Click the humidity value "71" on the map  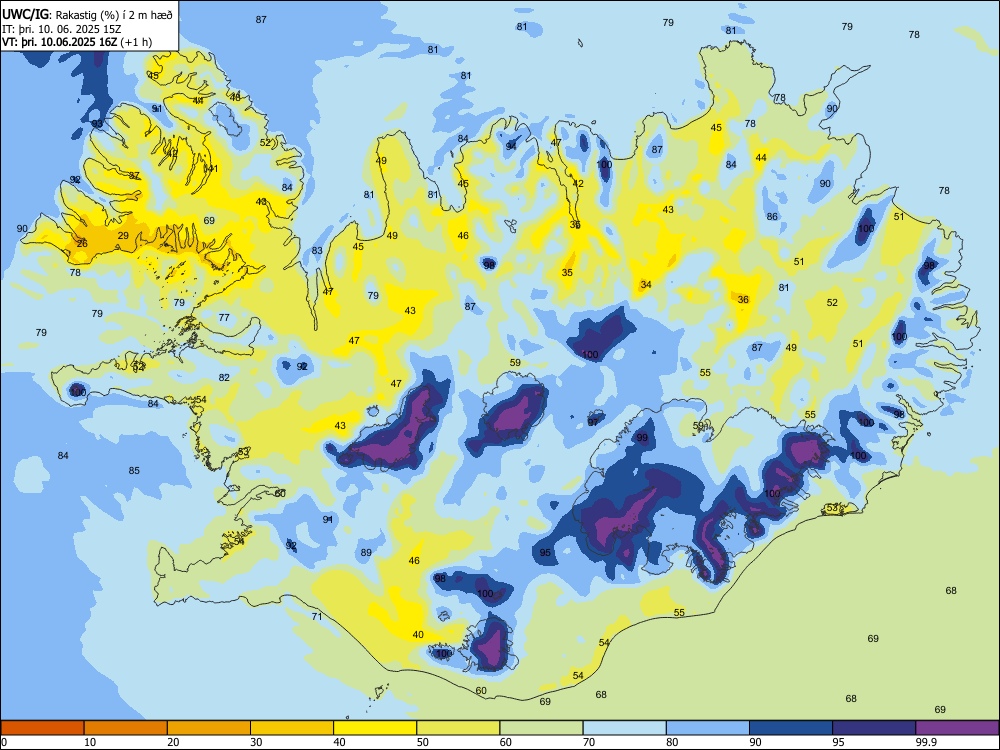pos(317,616)
